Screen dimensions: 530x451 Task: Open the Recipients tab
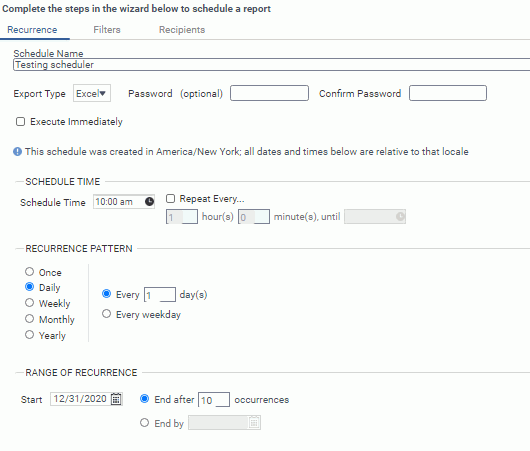pyautogui.click(x=182, y=30)
